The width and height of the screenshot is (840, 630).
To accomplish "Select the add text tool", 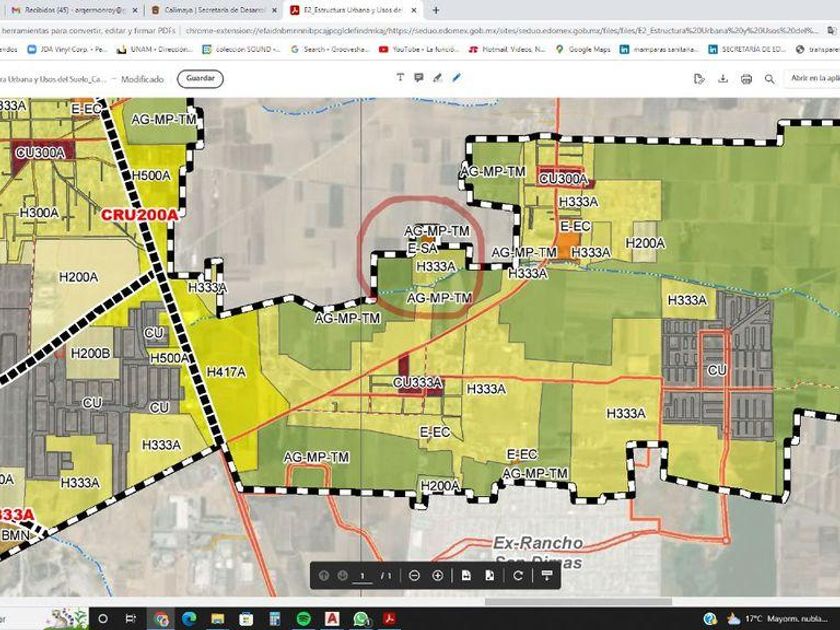I will 400,78.
